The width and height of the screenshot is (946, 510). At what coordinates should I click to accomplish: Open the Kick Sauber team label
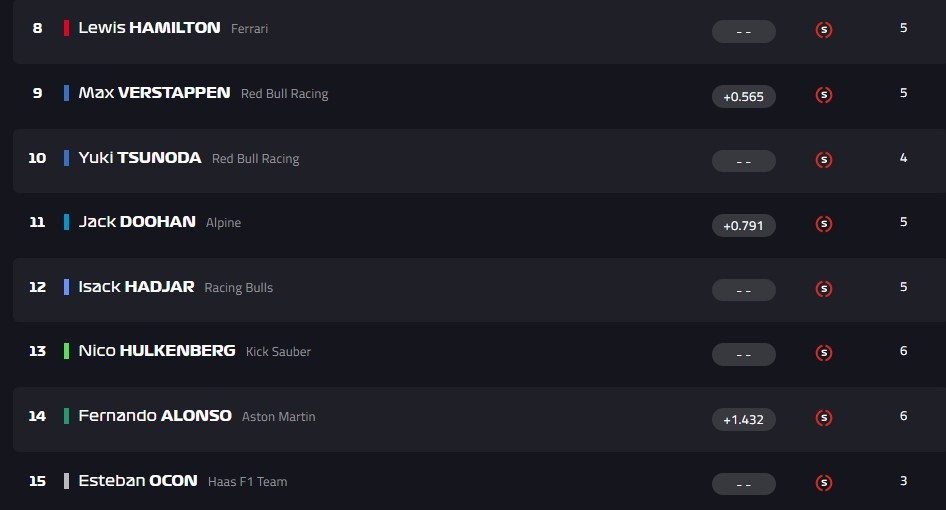278,352
